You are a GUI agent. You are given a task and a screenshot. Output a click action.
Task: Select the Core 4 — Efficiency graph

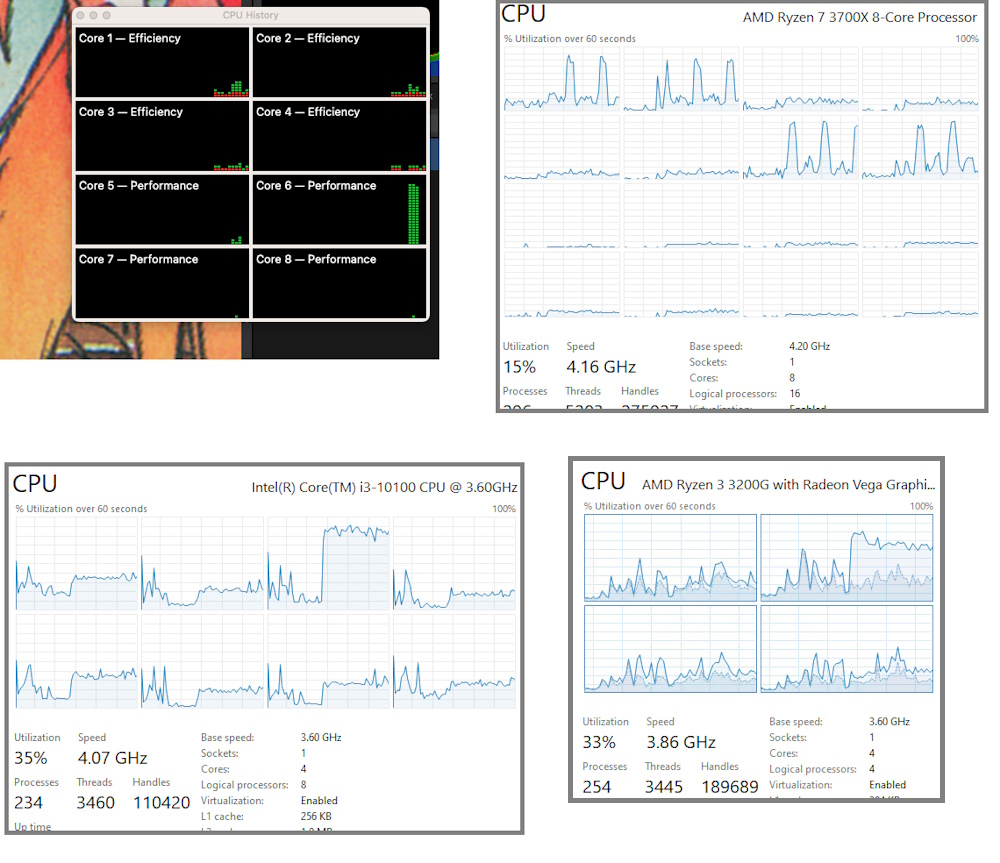pos(339,137)
